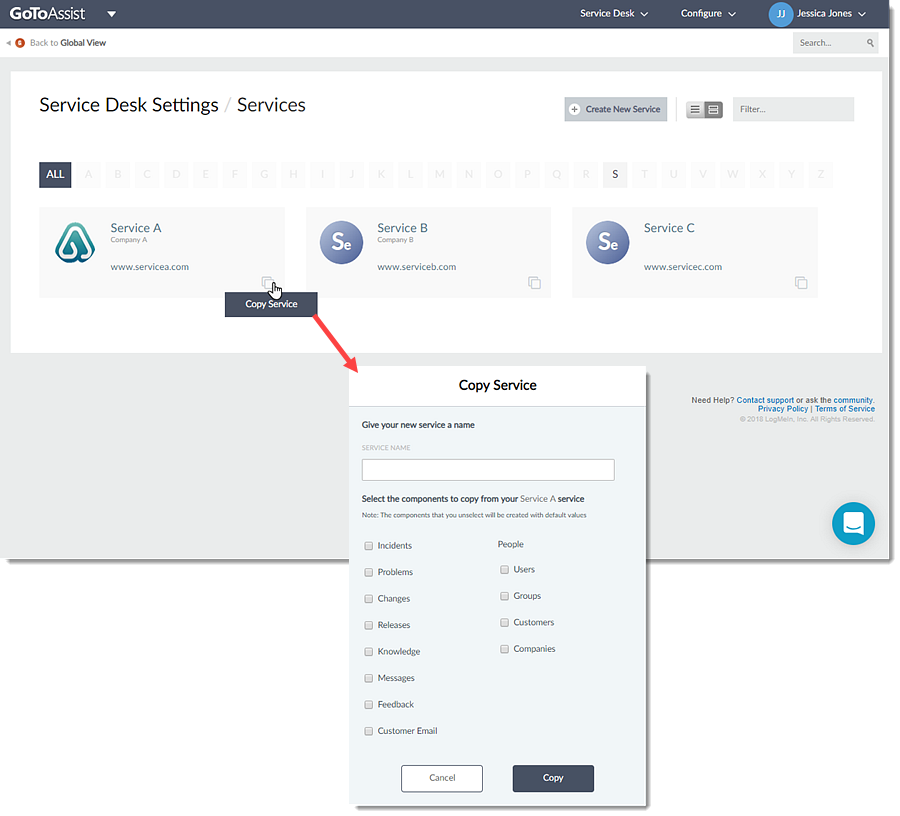Expand the GoToAssist product dropdown arrow

pos(111,14)
